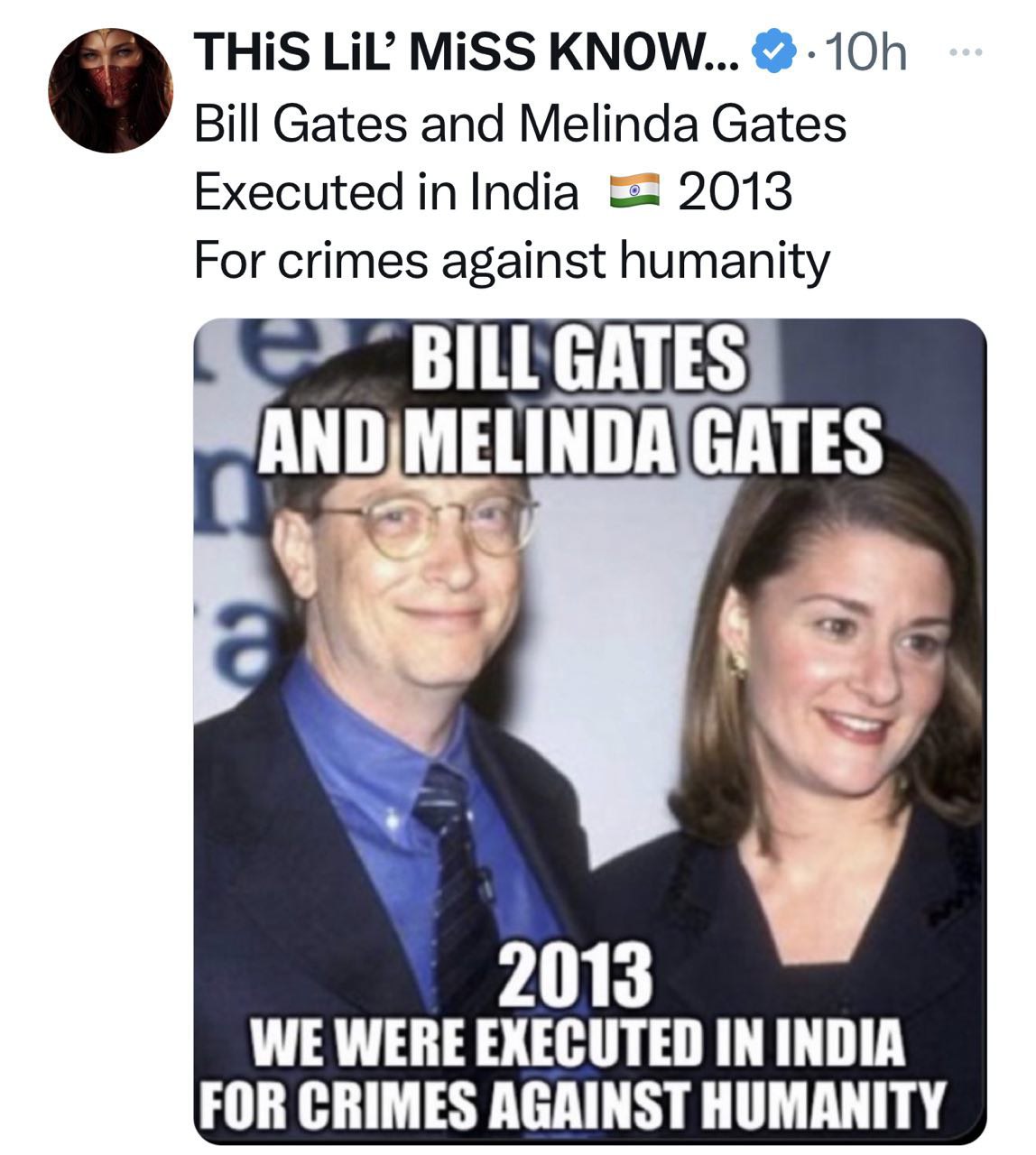Click "FOR CRIMES AGAINST HUMANITY" meme caption

tap(573, 1100)
